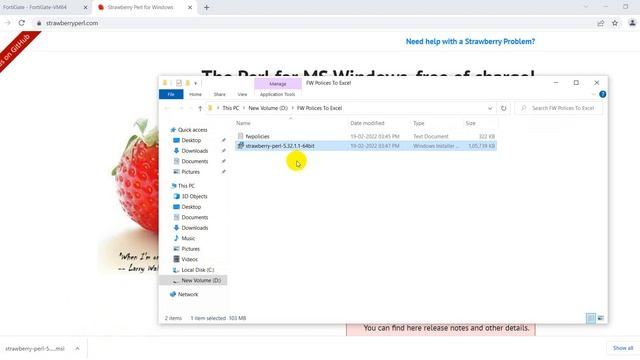Reload the strawberryperl.com page
Image resolution: width=640 pixels, height=360 pixels.
[22, 23]
